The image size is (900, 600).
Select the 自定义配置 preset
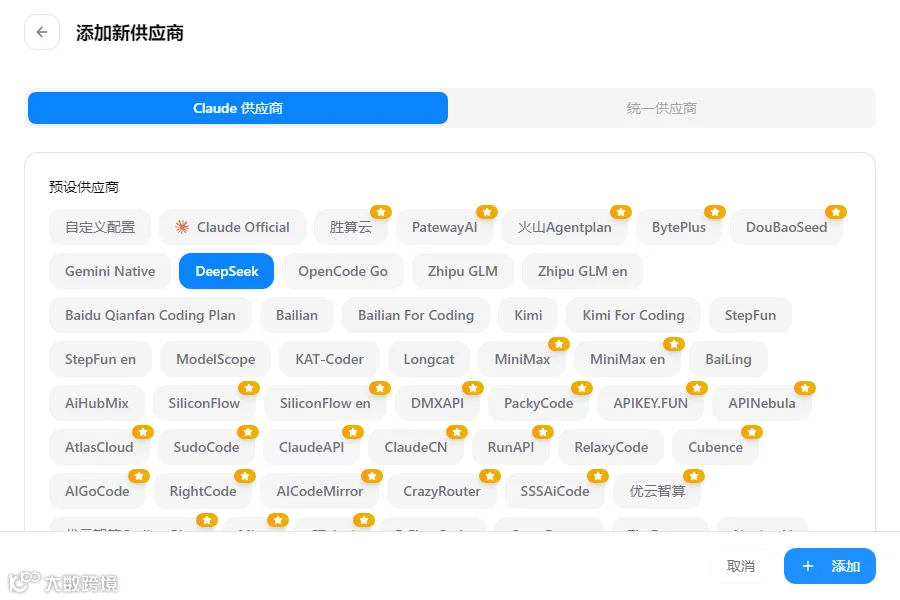tap(100, 227)
